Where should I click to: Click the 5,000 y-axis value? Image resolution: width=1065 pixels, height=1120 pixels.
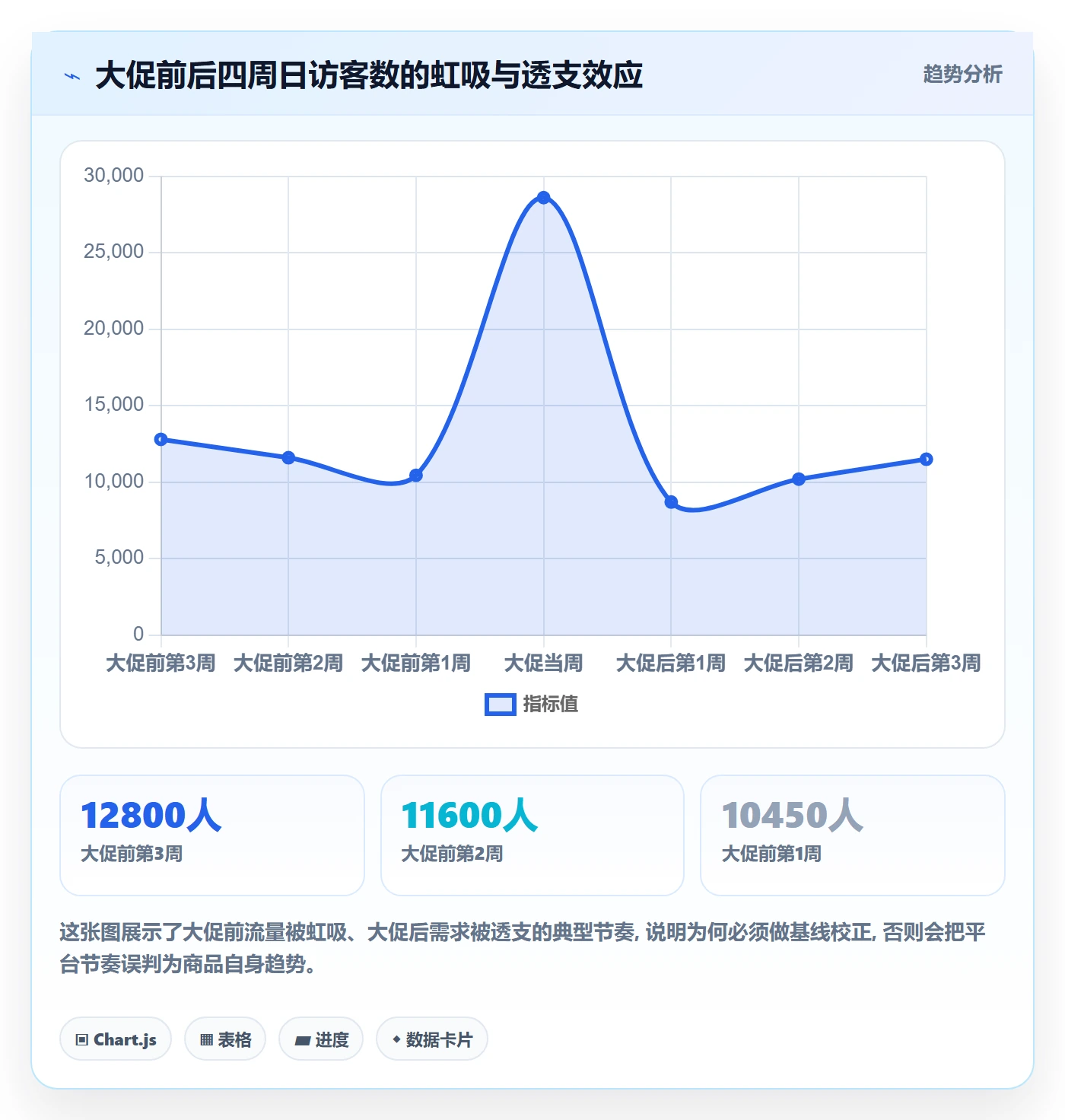pyautogui.click(x=119, y=558)
